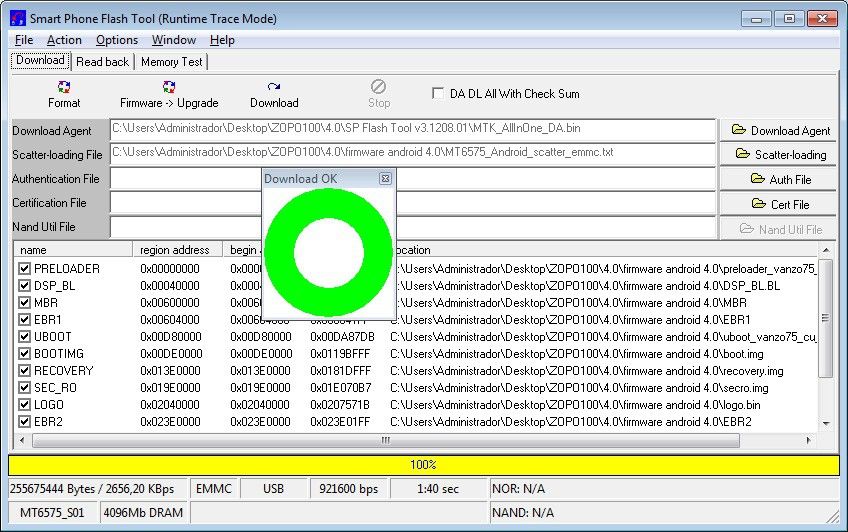The width and height of the screenshot is (848, 532).
Task: Uncheck the BOOTIMG partition
Action: 24,354
